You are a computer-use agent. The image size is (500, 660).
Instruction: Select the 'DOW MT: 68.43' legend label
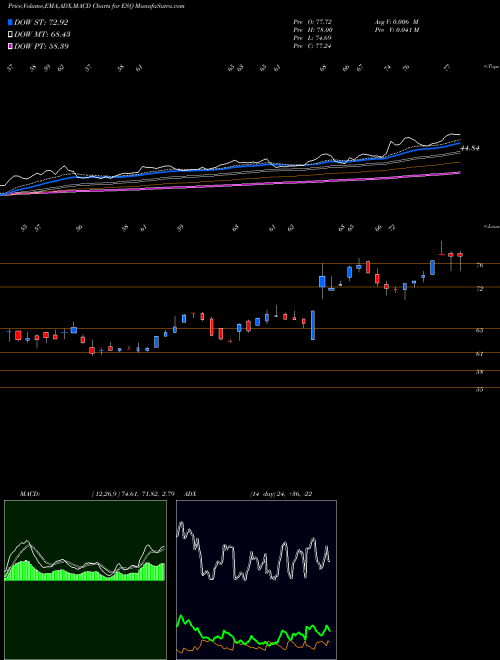42,34
